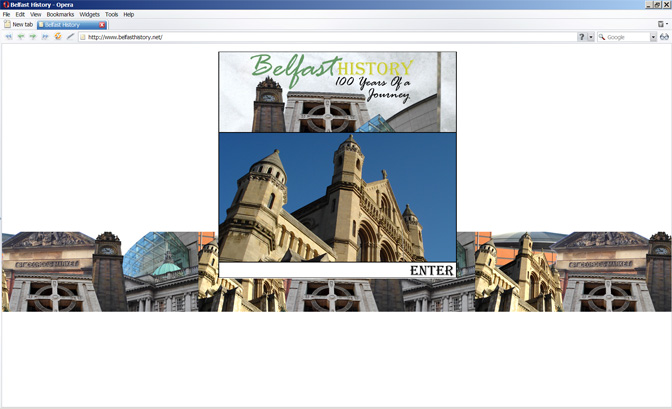Image resolution: width=672 pixels, height=409 pixels.
Task: Click the question mark icon in address bar
Action: point(582,37)
